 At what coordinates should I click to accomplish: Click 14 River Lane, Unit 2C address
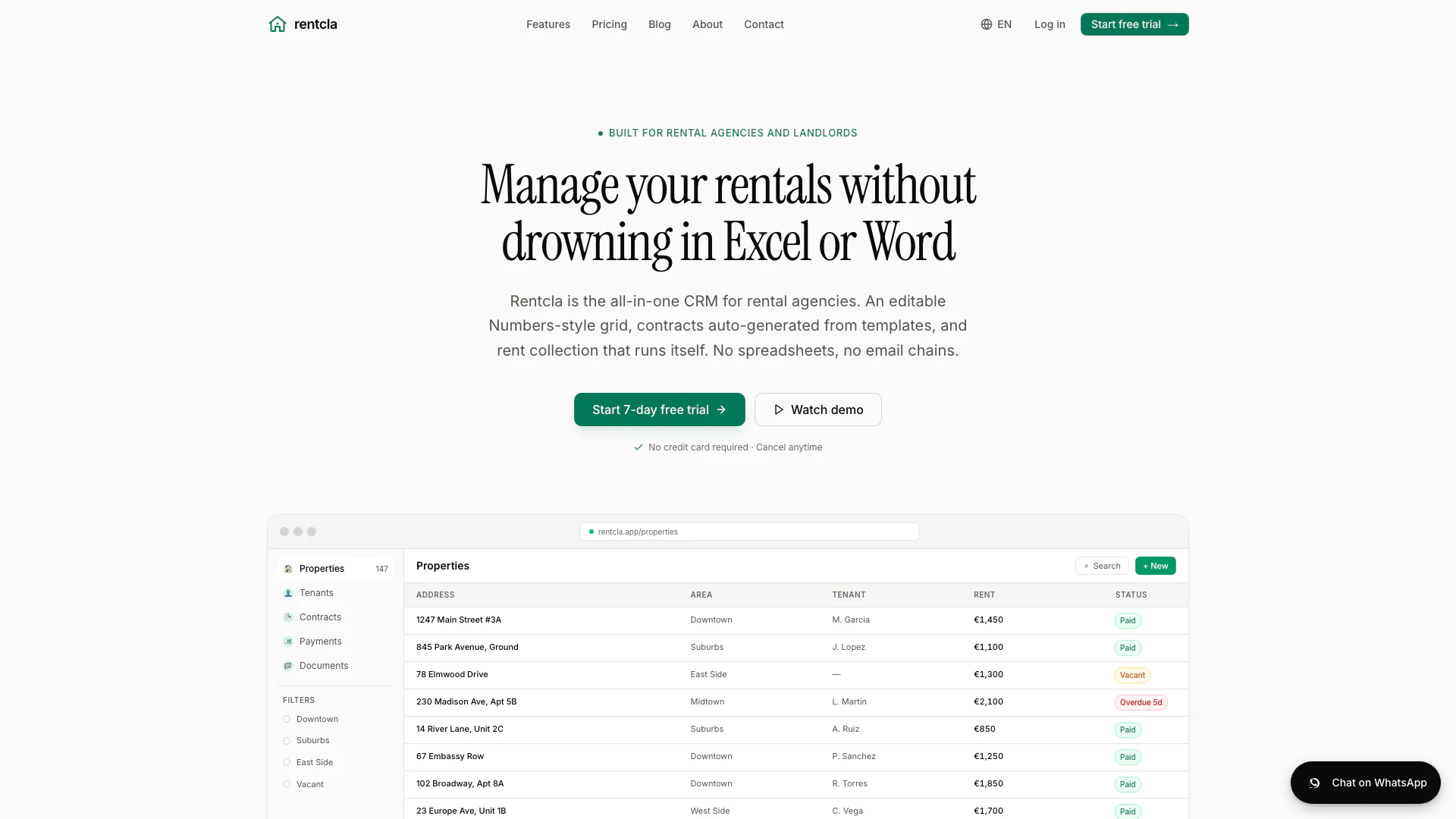[x=460, y=730]
